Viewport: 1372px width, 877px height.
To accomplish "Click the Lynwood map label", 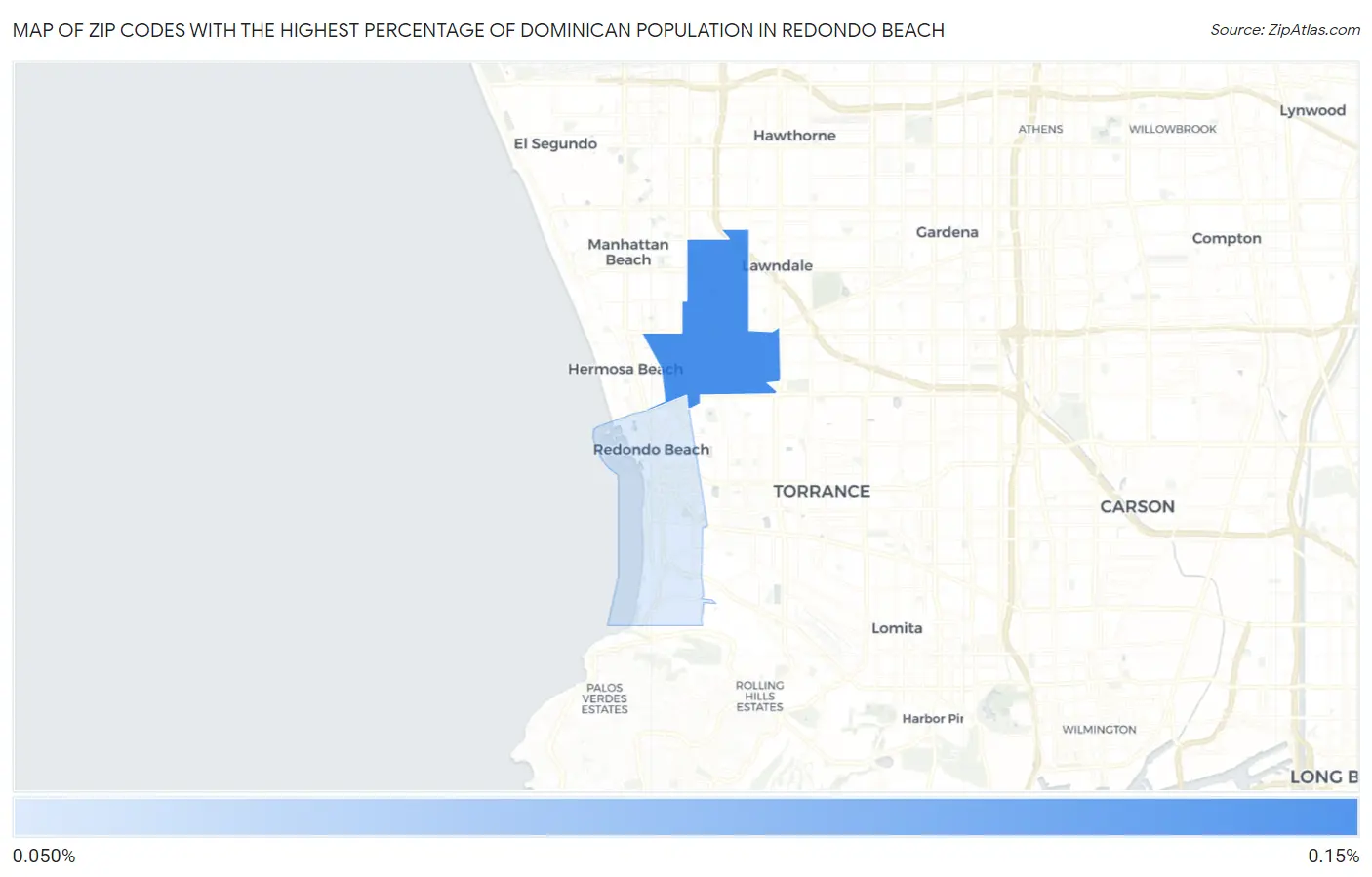I will tap(1312, 110).
